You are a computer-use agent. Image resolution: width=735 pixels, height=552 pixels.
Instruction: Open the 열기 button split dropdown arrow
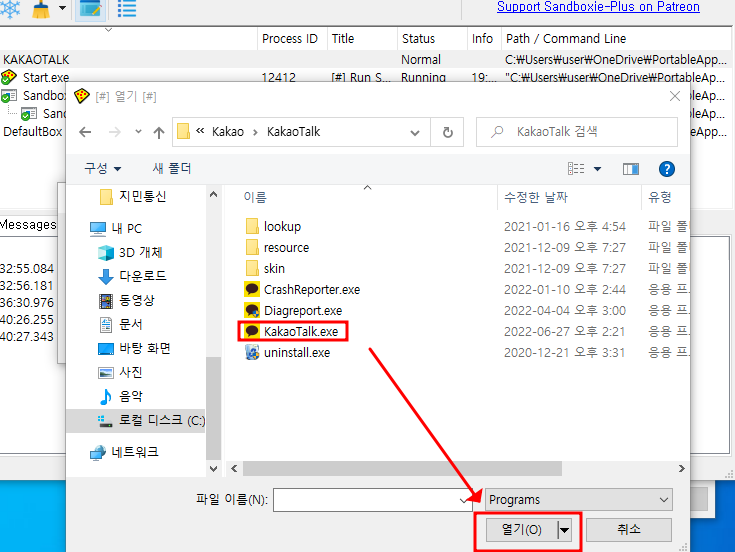point(565,530)
